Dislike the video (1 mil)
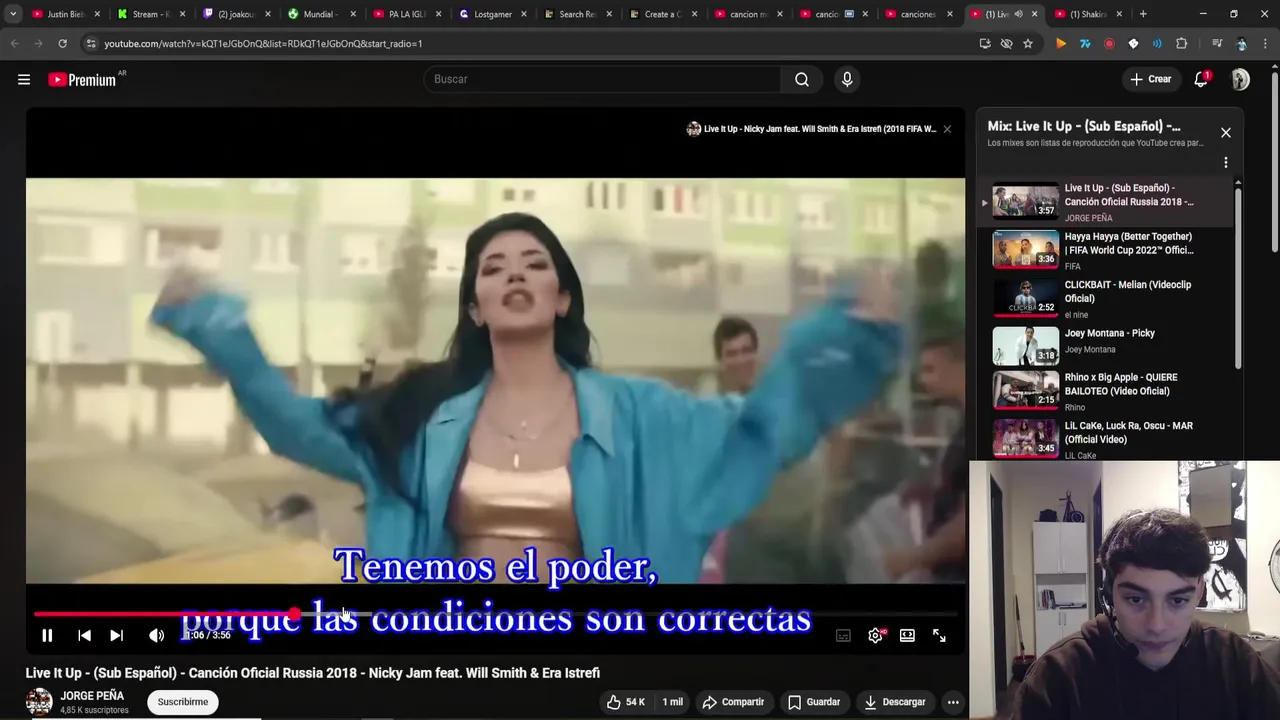The image size is (1280, 720). (x=672, y=702)
